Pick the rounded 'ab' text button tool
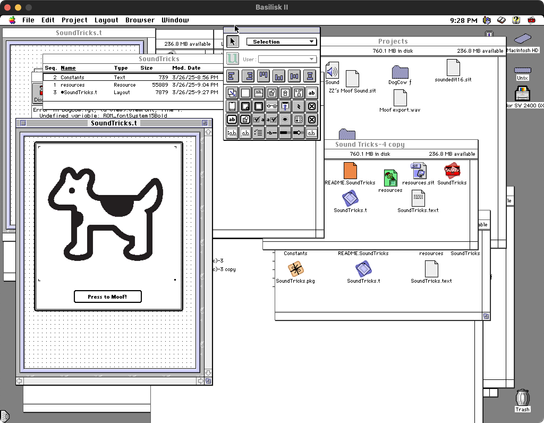Screen dimensions: 544x423 pyautogui.click(x=232, y=120)
